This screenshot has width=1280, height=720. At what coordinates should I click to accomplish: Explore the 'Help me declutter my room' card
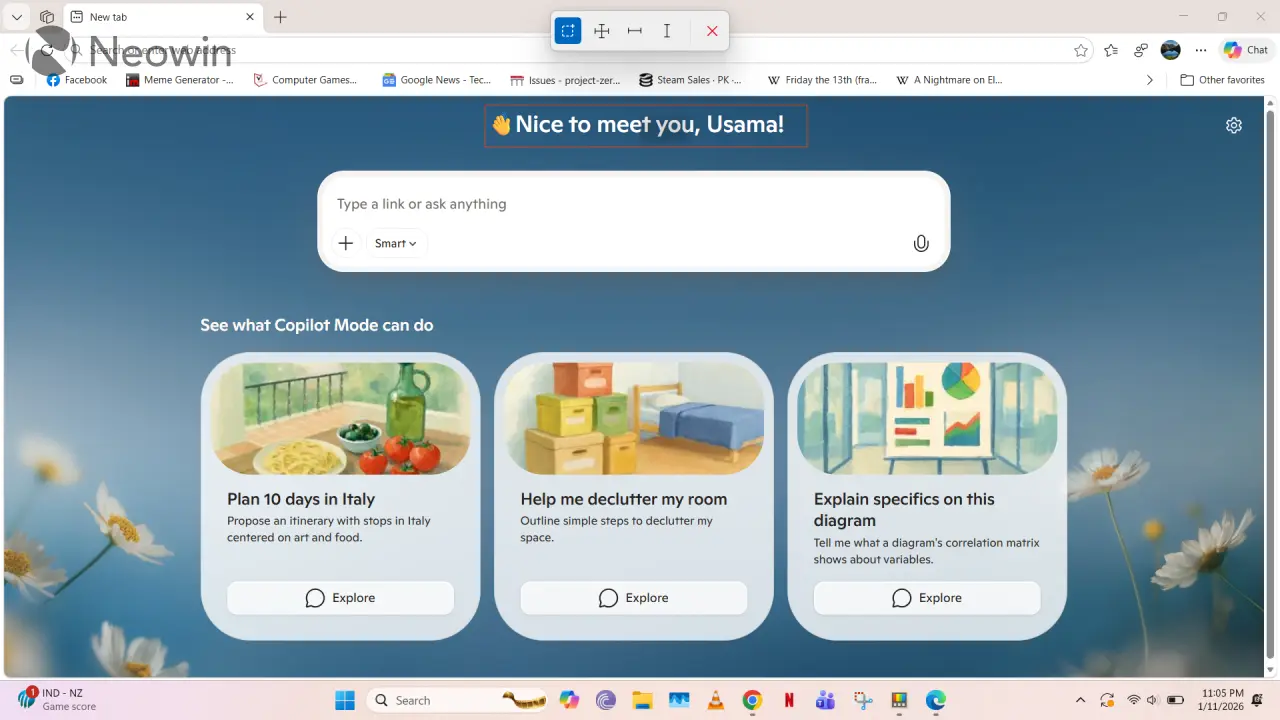click(x=634, y=598)
